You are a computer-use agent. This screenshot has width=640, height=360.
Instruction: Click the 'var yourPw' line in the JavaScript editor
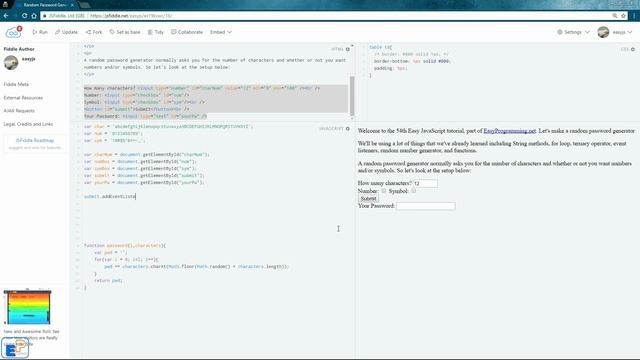pos(144,182)
